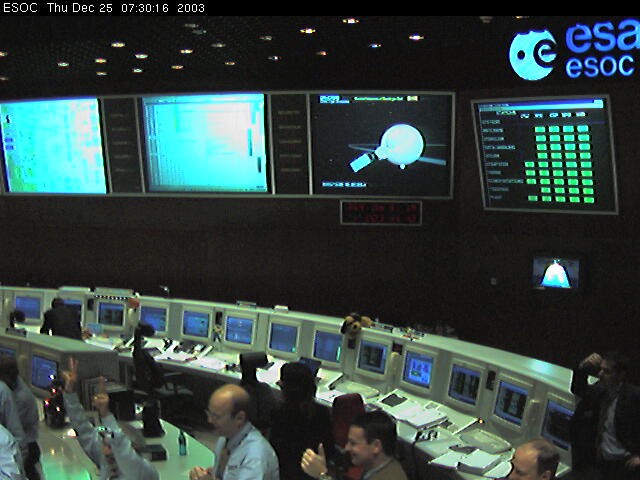640x480 pixels.
Task: Toggle bottom-right green cell in status grid
Action: 589,198
